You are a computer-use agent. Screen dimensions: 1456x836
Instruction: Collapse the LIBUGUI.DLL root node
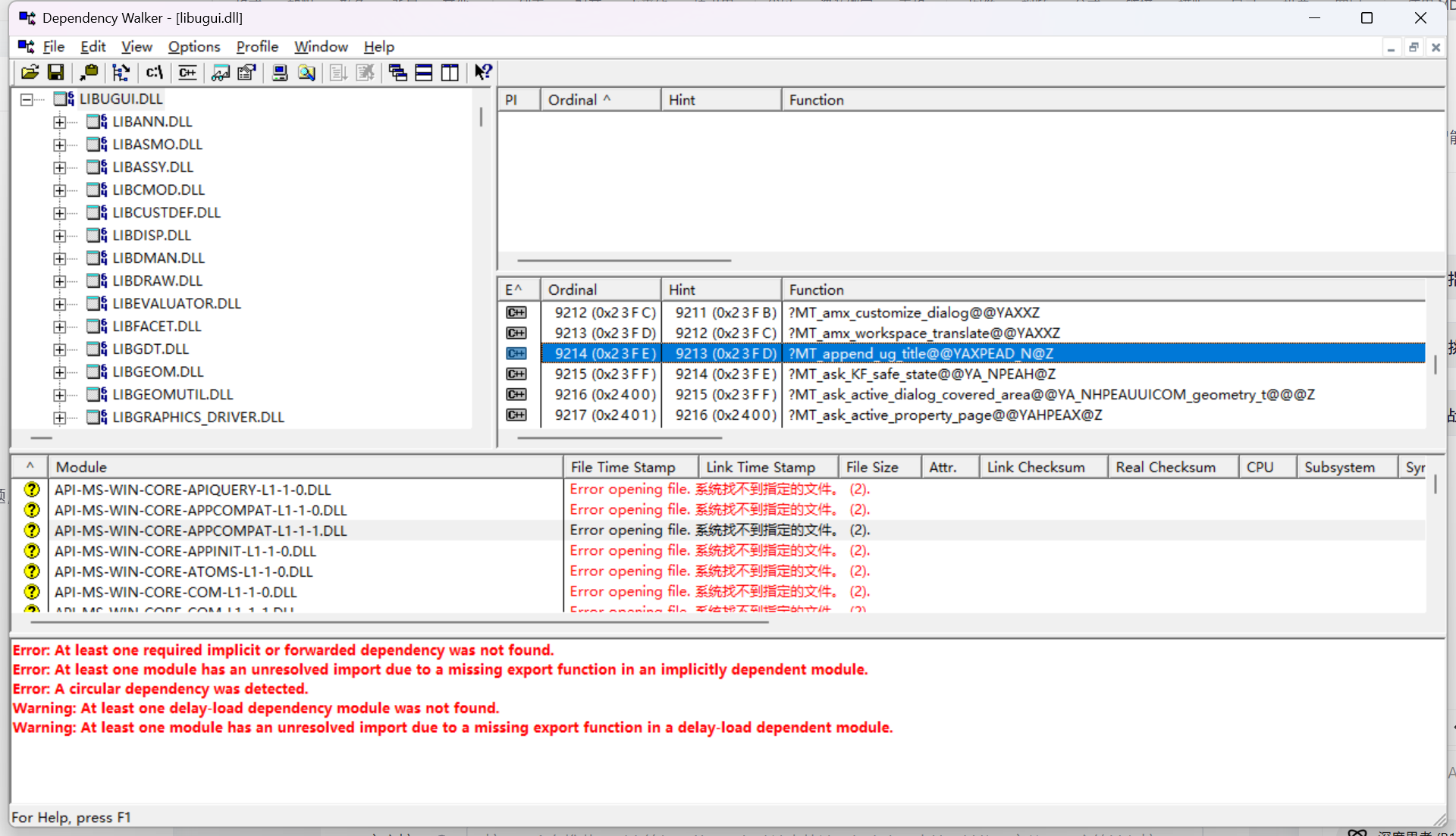tap(27, 99)
